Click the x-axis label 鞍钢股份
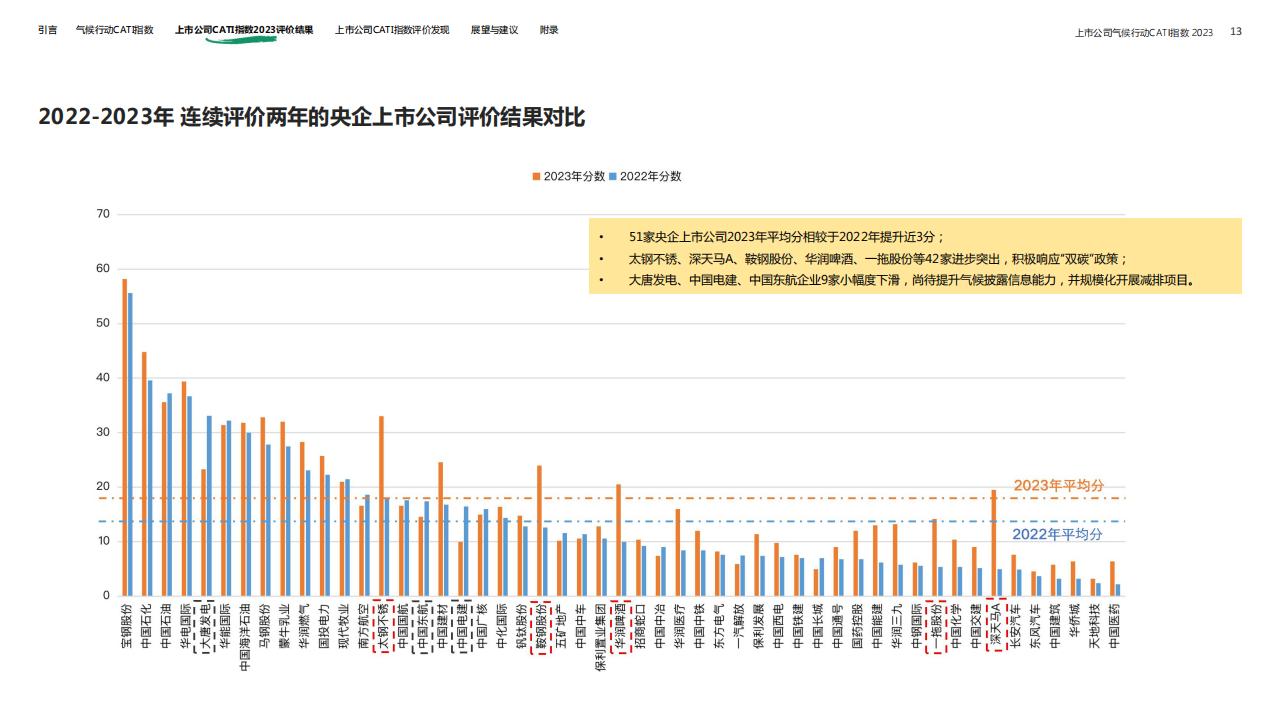 tap(540, 626)
